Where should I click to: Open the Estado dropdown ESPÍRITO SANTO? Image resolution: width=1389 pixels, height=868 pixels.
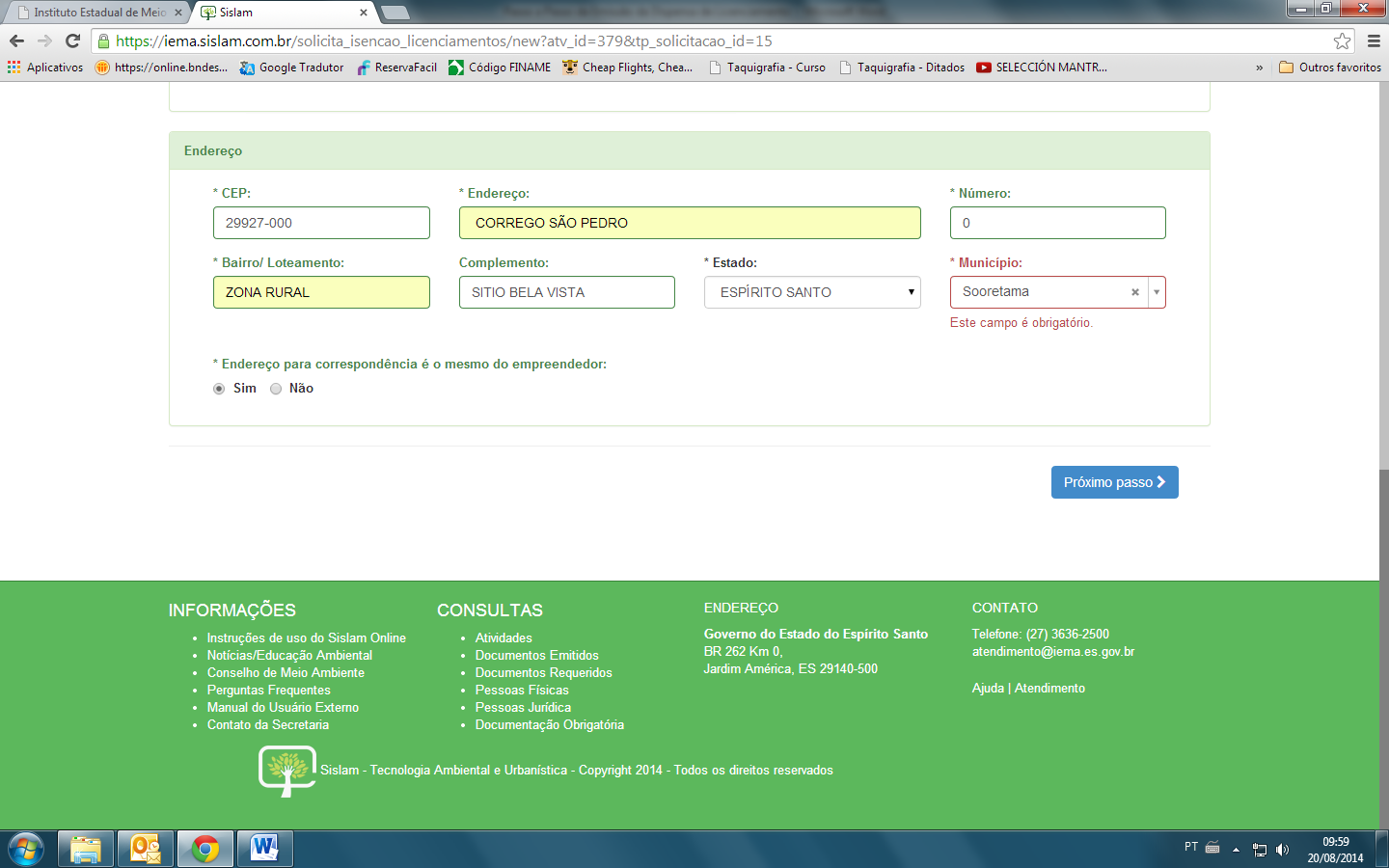click(812, 292)
